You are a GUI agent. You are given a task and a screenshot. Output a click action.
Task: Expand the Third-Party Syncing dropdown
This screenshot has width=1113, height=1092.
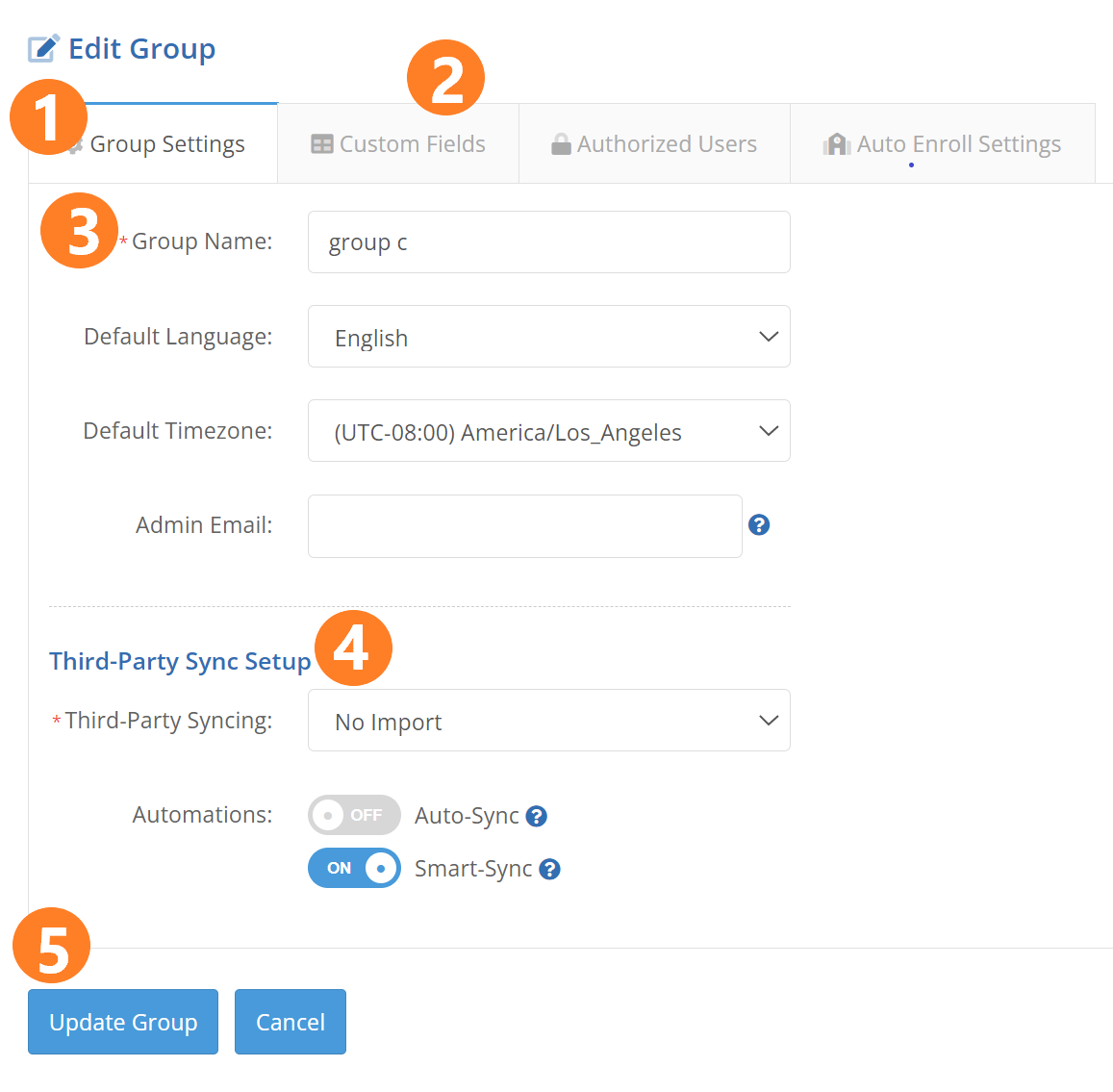[548, 720]
